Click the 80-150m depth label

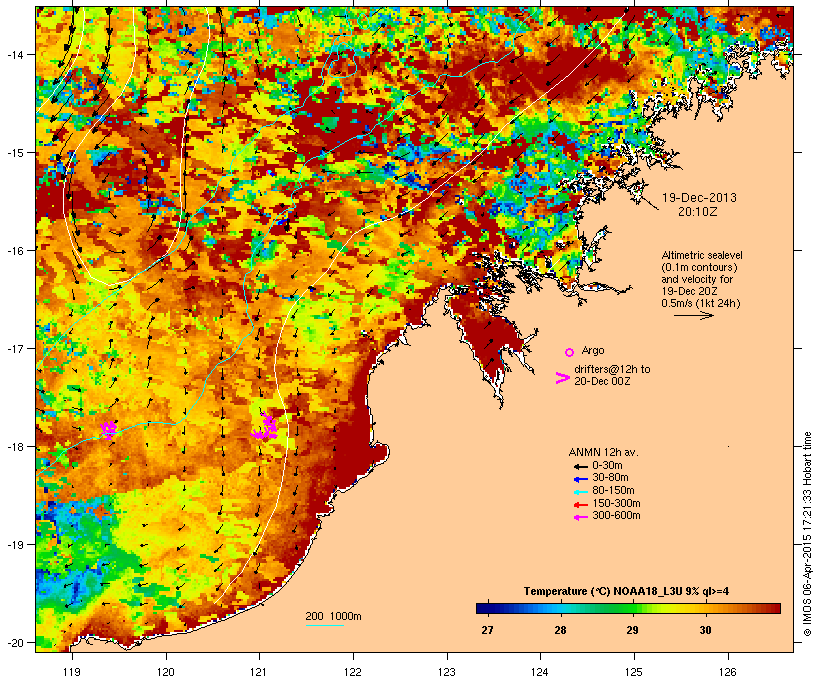click(x=613, y=491)
